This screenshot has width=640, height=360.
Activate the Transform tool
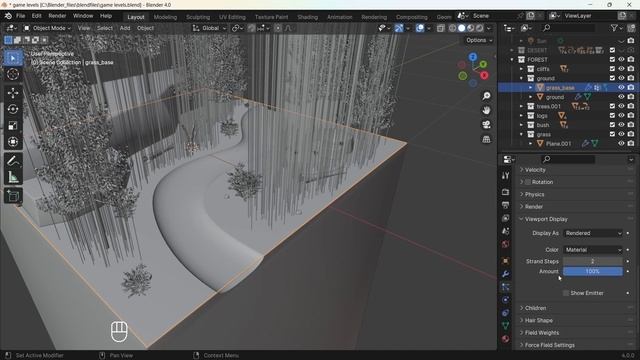pos(13,142)
